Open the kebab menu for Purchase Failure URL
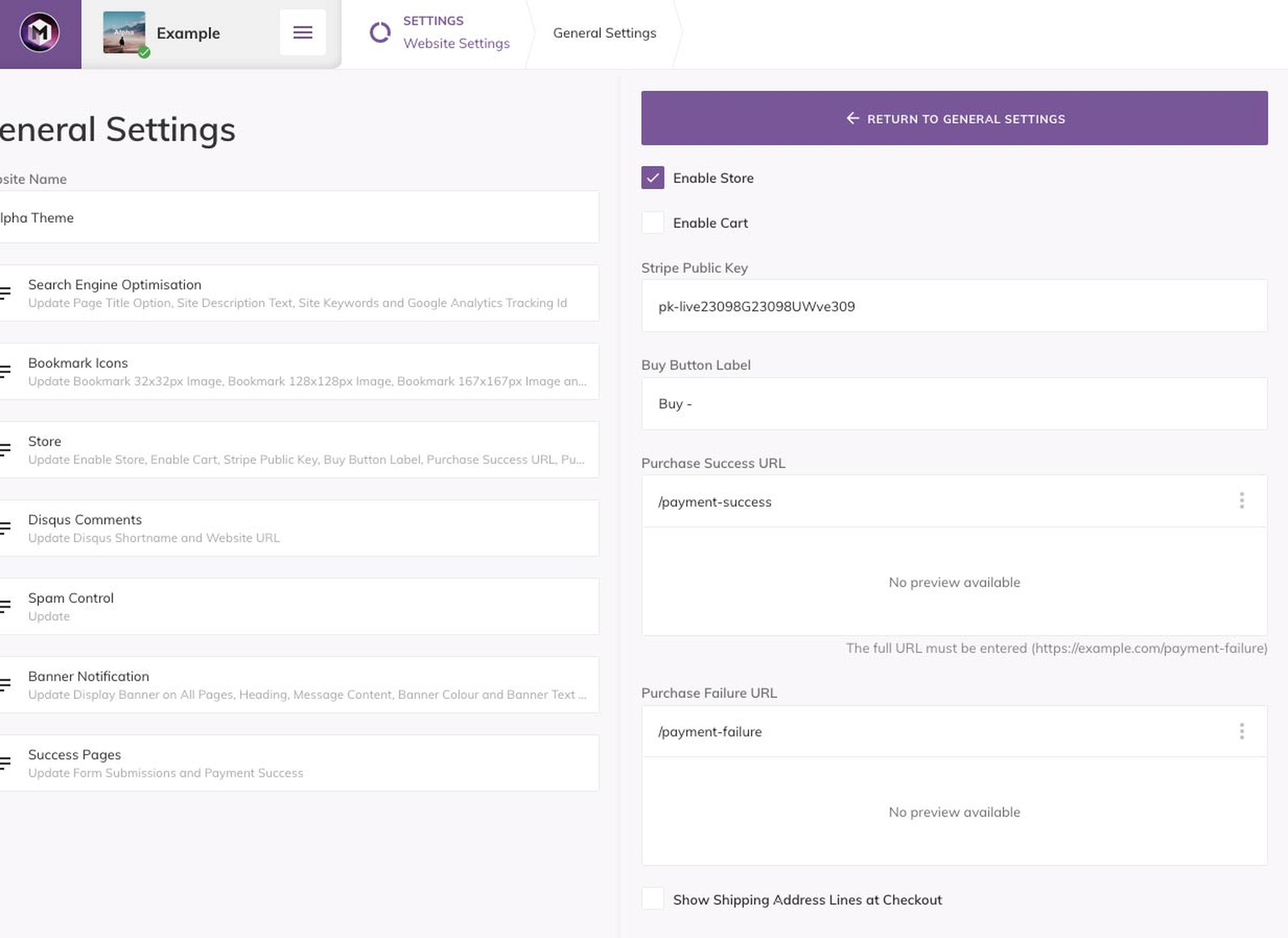The image size is (1288, 938). 1242,731
